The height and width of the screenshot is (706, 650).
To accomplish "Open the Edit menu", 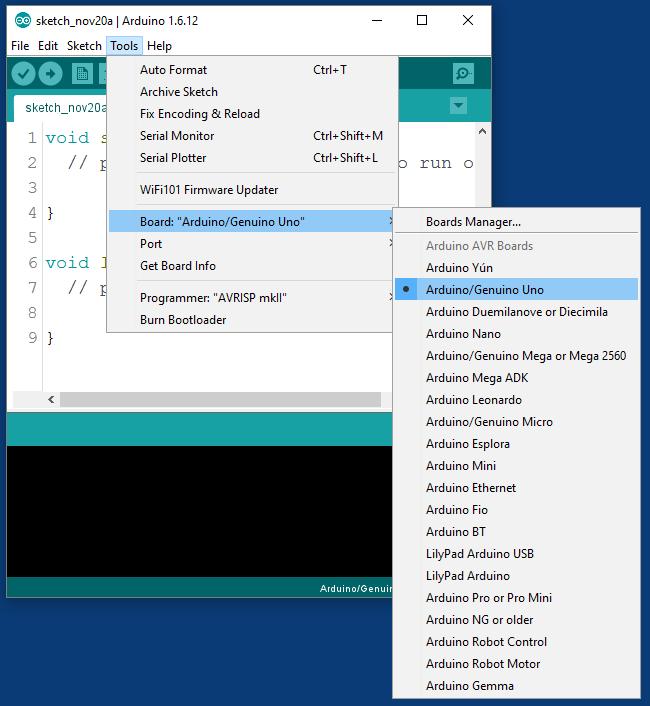I will pyautogui.click(x=48, y=46).
